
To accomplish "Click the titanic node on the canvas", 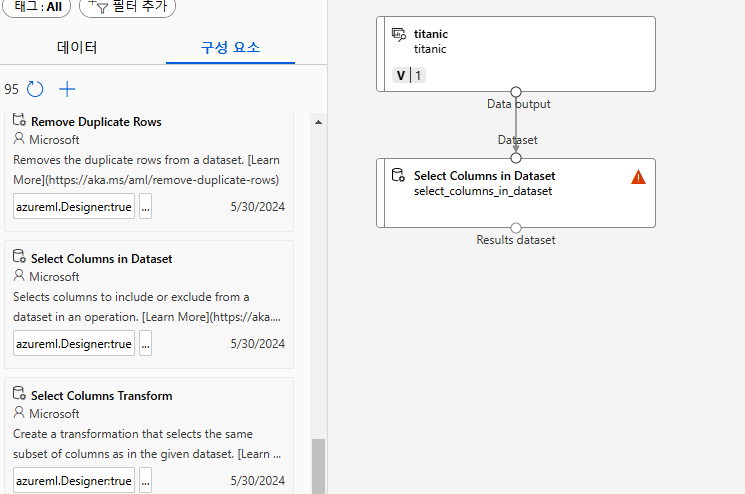I will tap(516, 54).
